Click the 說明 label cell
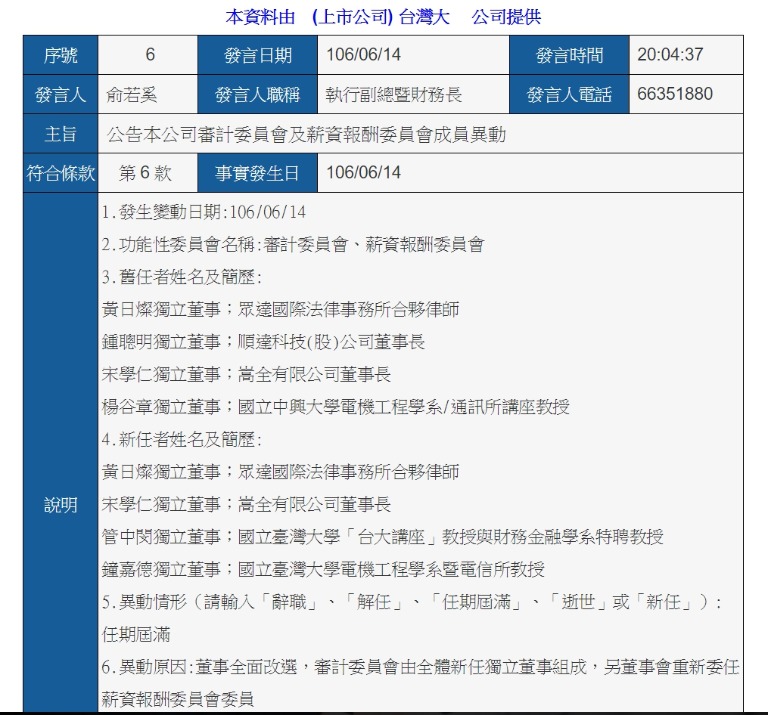 (60, 505)
